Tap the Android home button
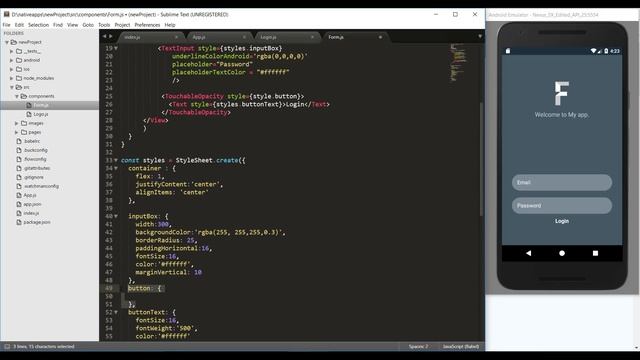This screenshot has height=360, width=640. point(562,253)
